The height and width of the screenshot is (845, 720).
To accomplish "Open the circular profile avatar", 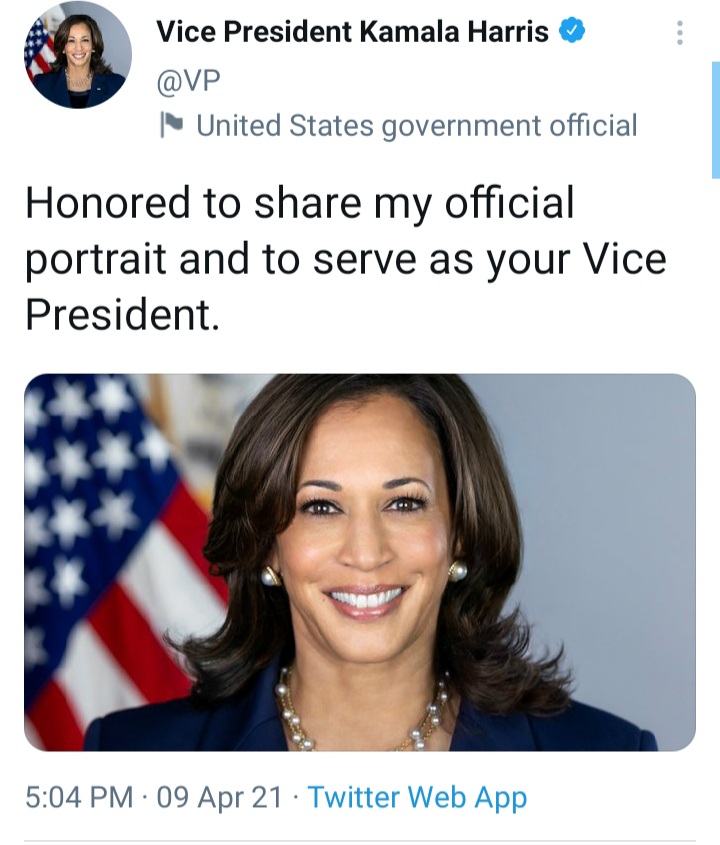I will (x=78, y=55).
